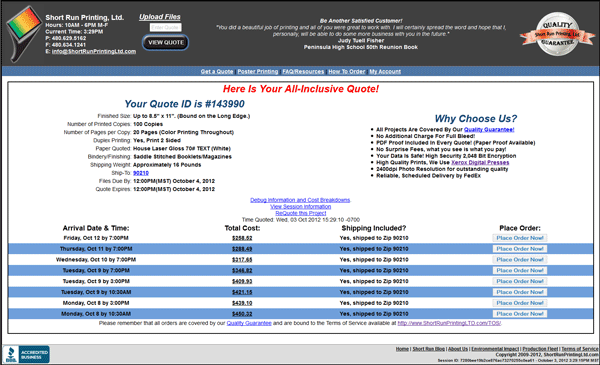Click the Ship-To zip code 90210 link
This screenshot has height=365, width=600.
tap(141, 173)
